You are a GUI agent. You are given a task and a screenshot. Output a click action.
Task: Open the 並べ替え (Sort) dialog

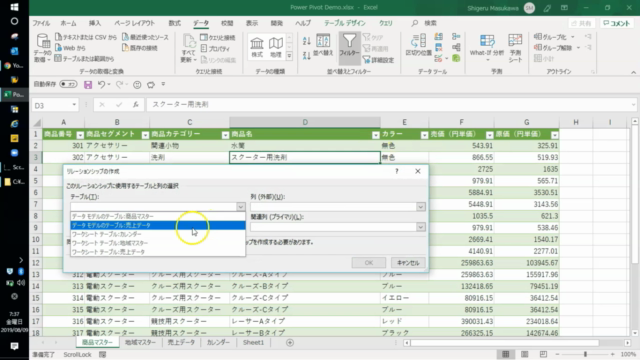(323, 45)
